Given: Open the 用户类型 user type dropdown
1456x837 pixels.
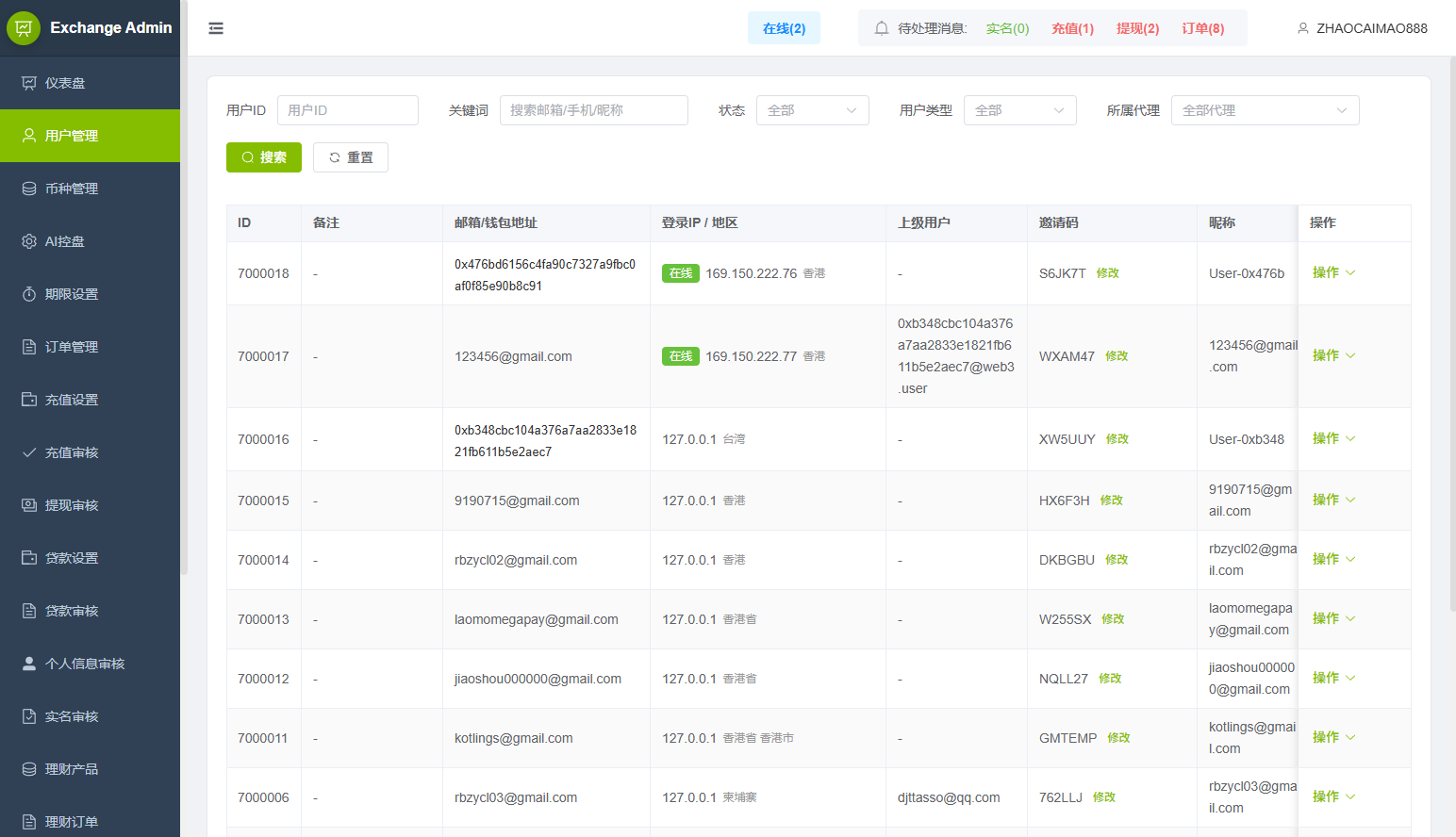Looking at the screenshot, I should click(1019, 110).
